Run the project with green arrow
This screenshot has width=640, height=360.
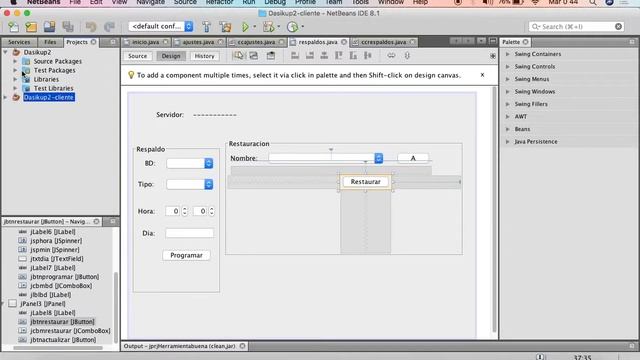pyautogui.click(x=245, y=27)
